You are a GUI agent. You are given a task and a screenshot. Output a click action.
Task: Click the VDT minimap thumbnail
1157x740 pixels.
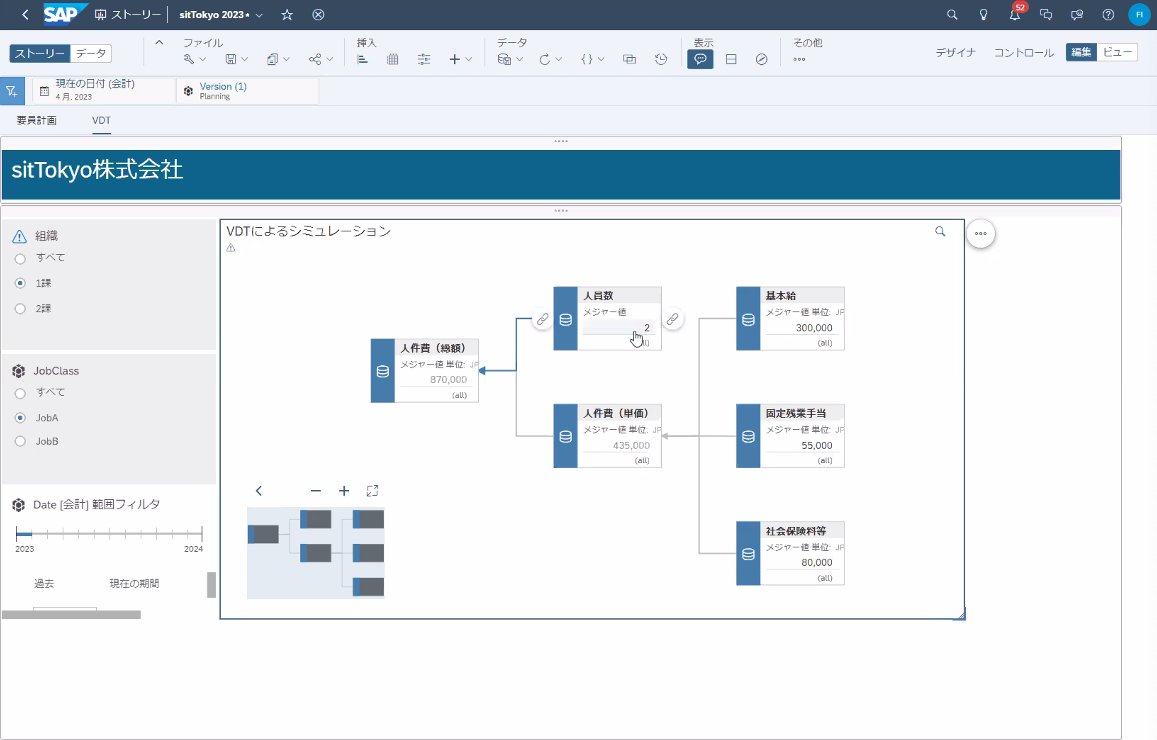pyautogui.click(x=315, y=552)
